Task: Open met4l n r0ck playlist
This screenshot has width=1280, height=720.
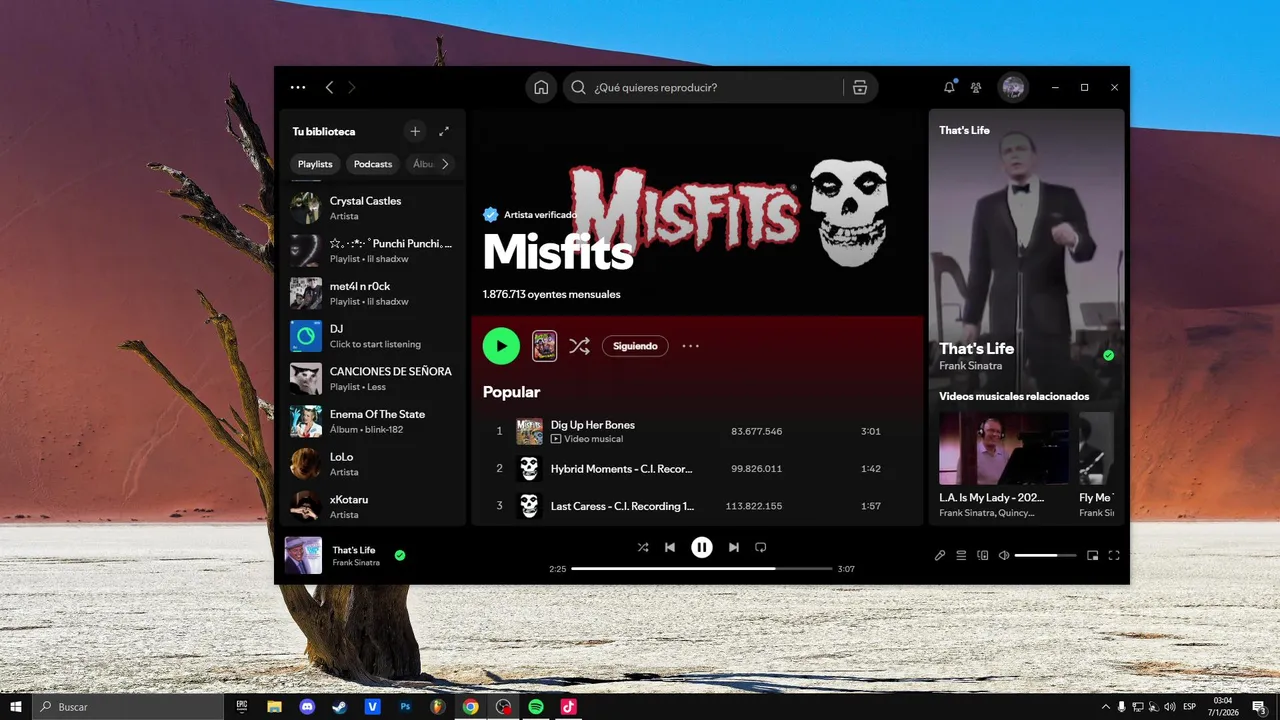Action: tap(373, 293)
